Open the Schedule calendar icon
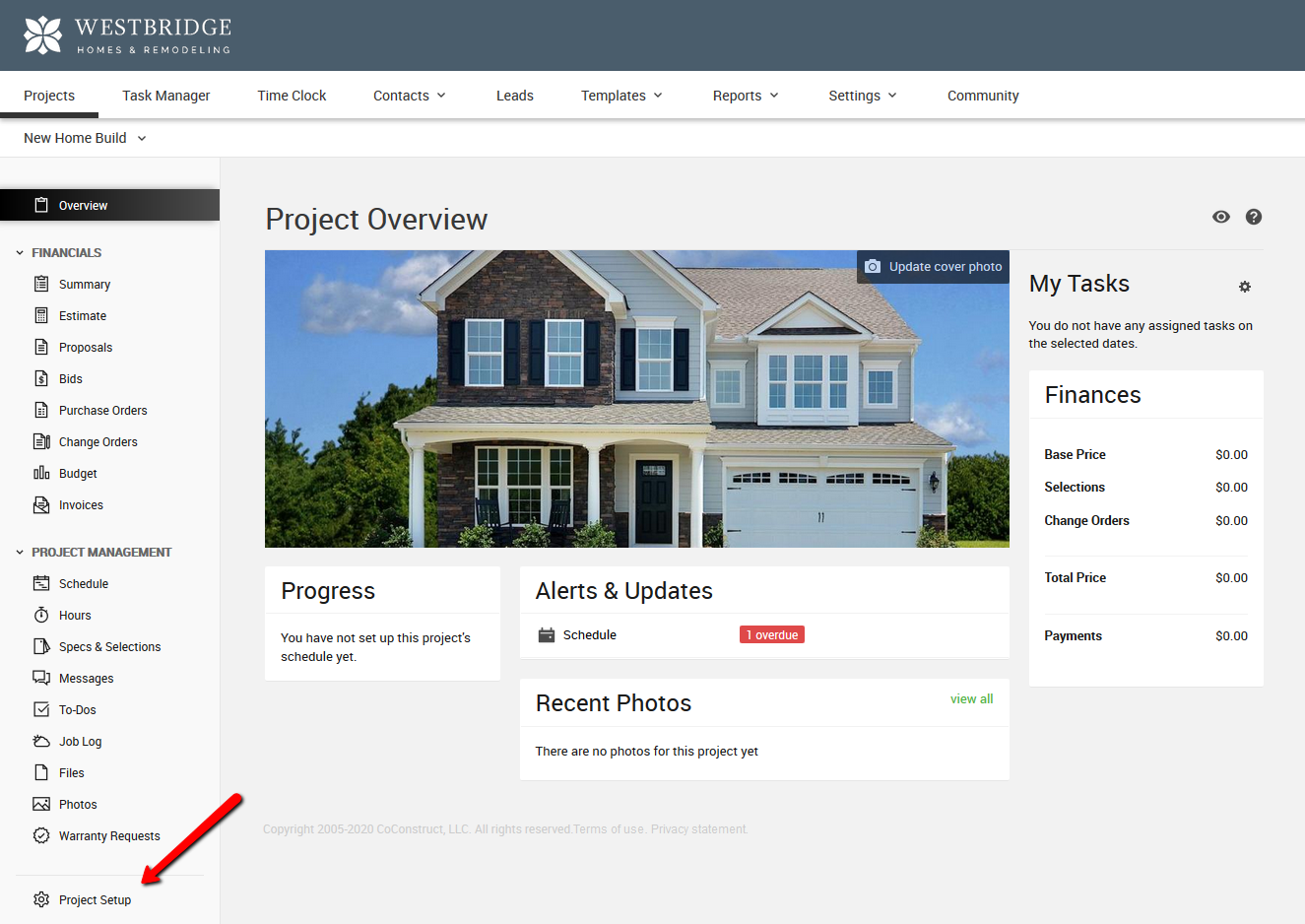 pyautogui.click(x=39, y=583)
